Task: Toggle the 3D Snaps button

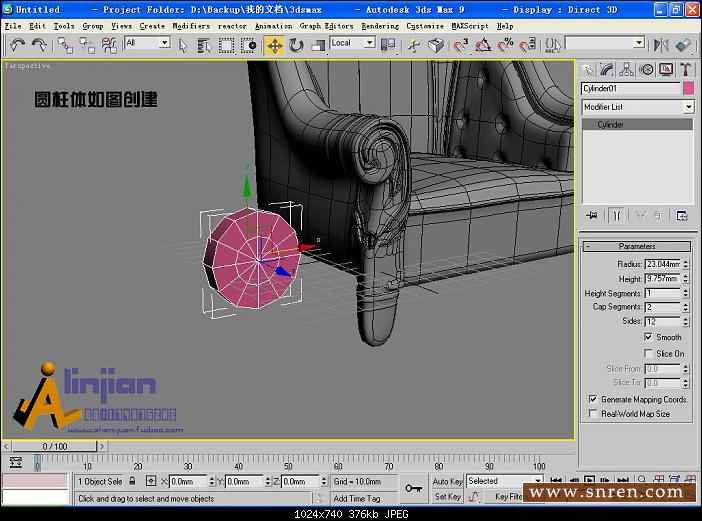Action: point(461,45)
